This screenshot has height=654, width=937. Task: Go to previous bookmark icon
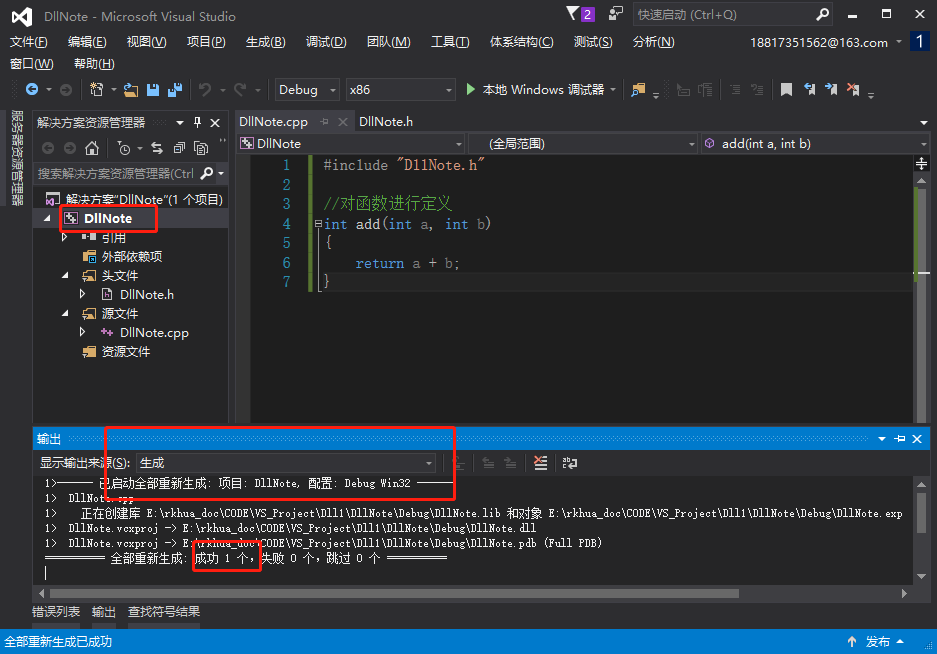809,90
